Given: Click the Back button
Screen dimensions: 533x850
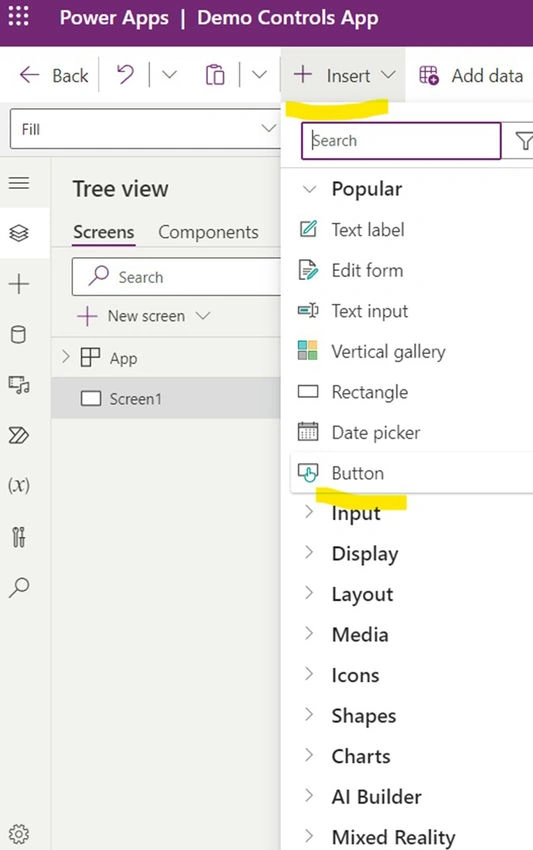Looking at the screenshot, I should point(54,75).
